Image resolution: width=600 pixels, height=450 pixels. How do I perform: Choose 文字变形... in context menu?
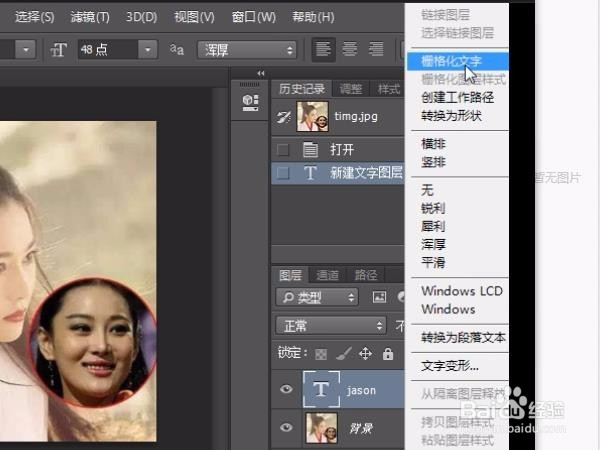pyautogui.click(x=458, y=366)
